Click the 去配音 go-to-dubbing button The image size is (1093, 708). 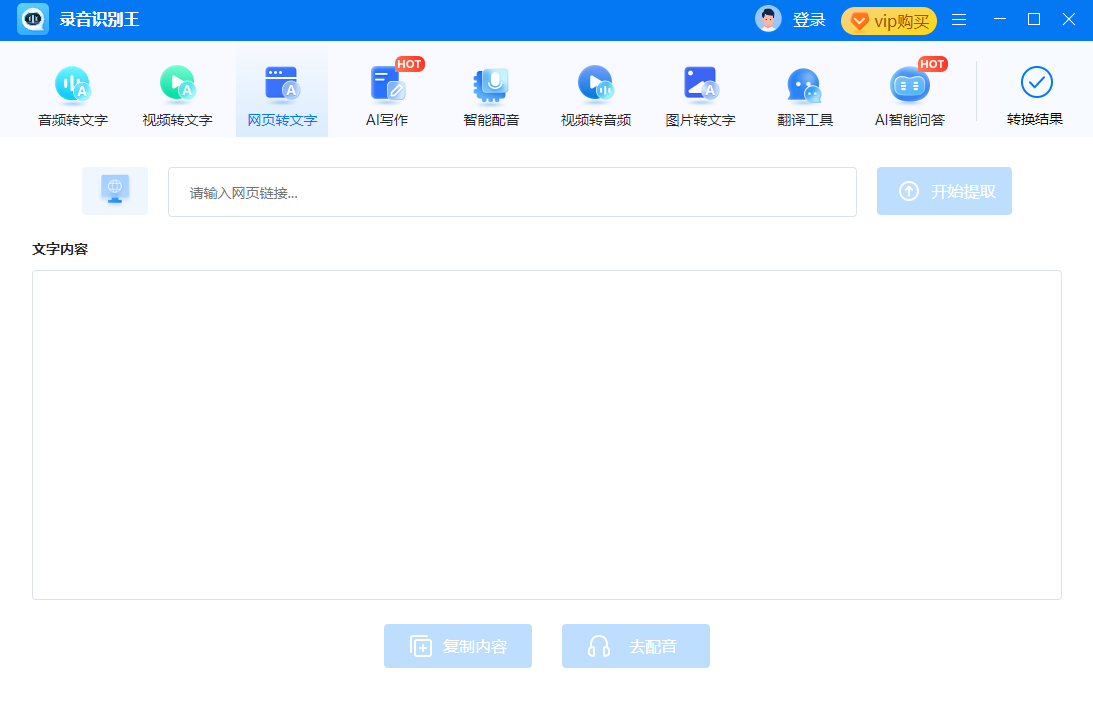(x=635, y=646)
